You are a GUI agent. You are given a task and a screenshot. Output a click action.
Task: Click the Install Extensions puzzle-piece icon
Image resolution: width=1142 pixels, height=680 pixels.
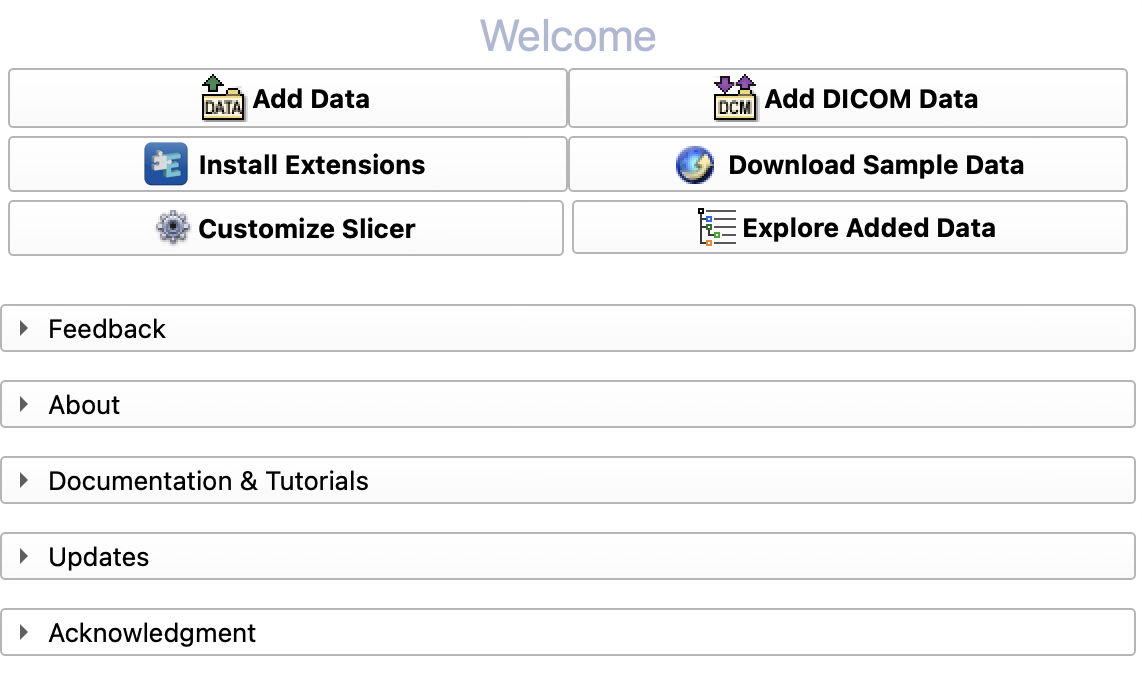(165, 163)
